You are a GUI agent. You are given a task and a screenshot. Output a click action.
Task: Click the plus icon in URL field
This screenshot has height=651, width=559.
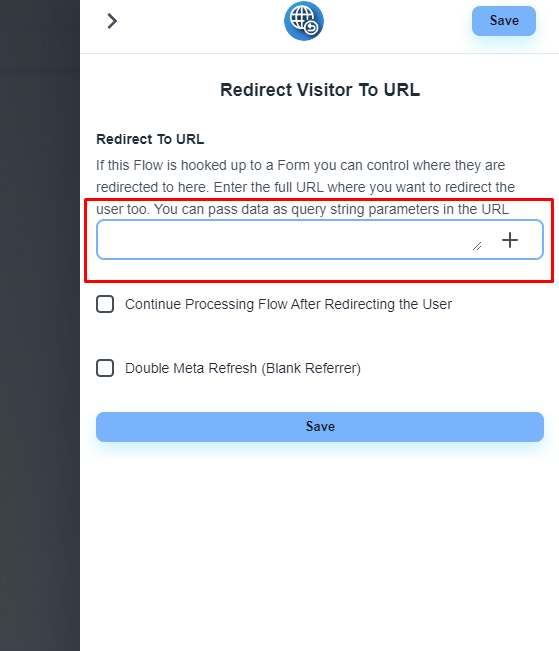tap(510, 240)
